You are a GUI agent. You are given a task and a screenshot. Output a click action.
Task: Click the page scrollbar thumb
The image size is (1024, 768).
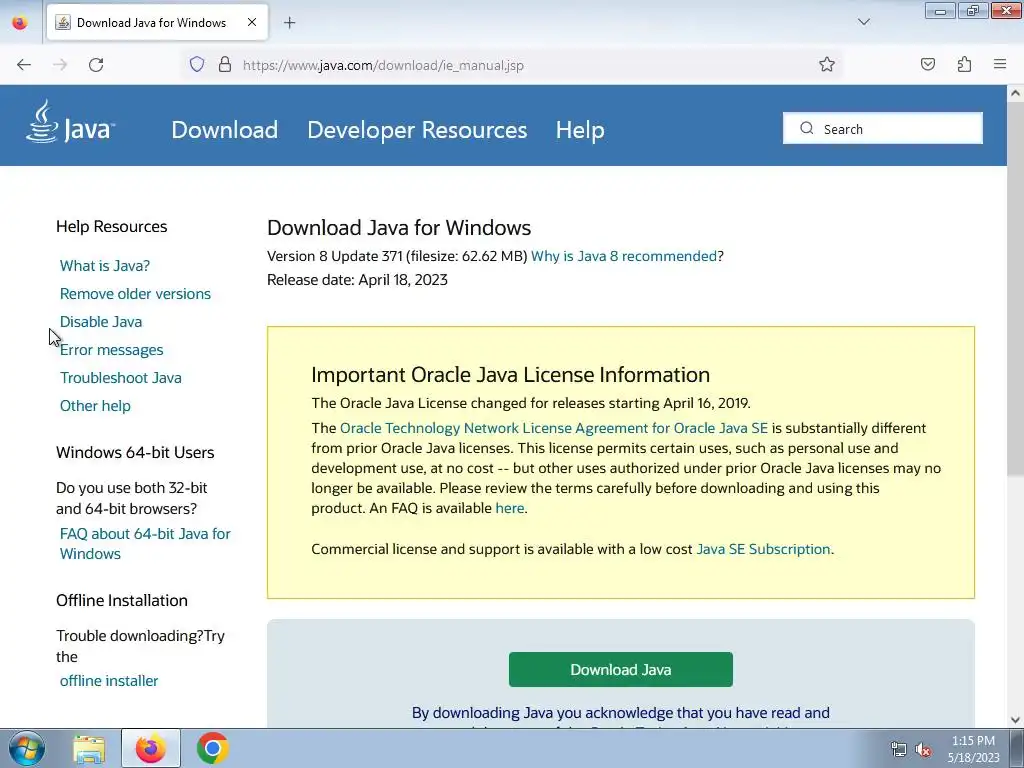coord(1015,287)
